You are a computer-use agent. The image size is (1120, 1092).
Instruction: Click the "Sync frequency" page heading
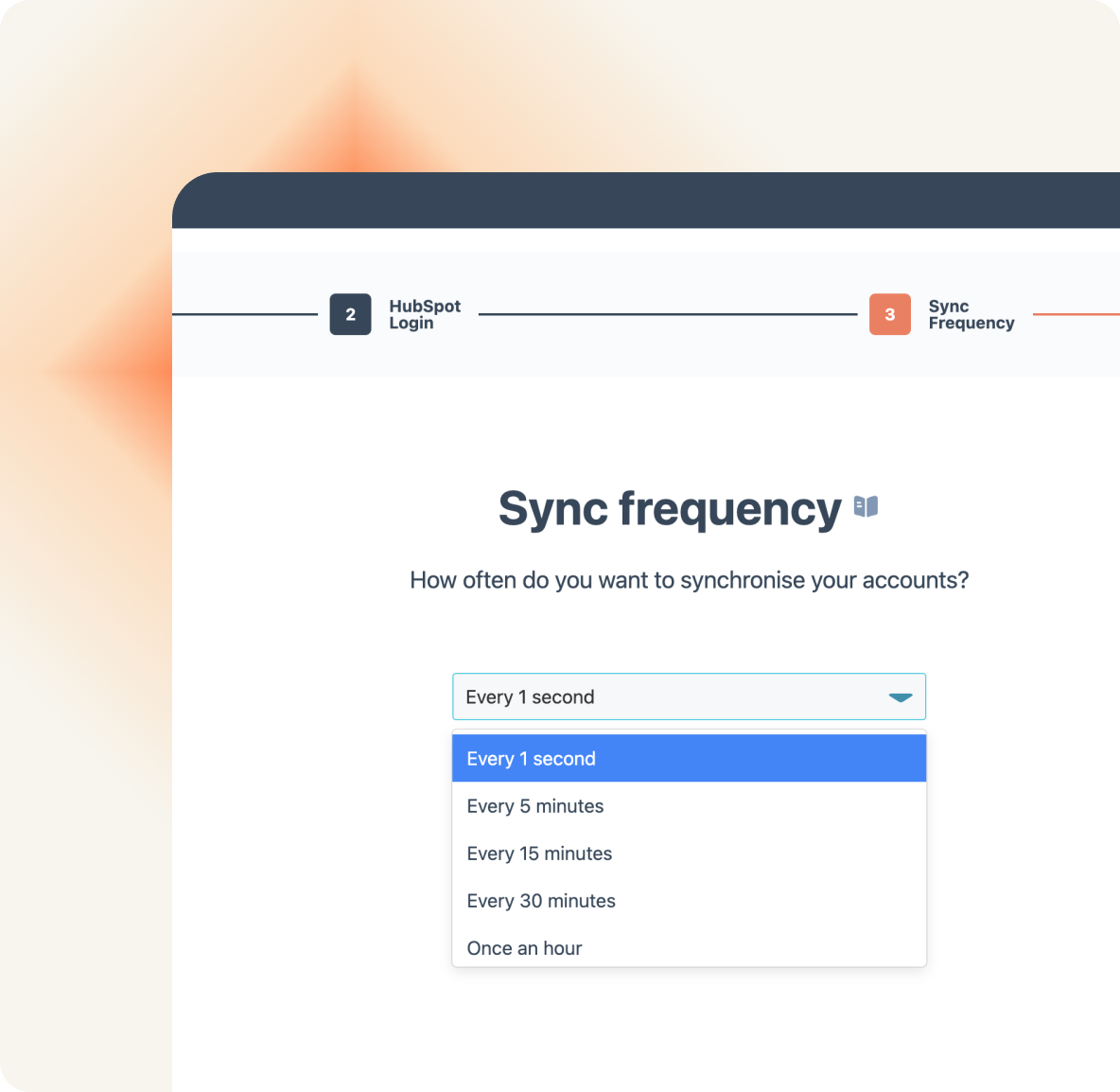click(669, 509)
